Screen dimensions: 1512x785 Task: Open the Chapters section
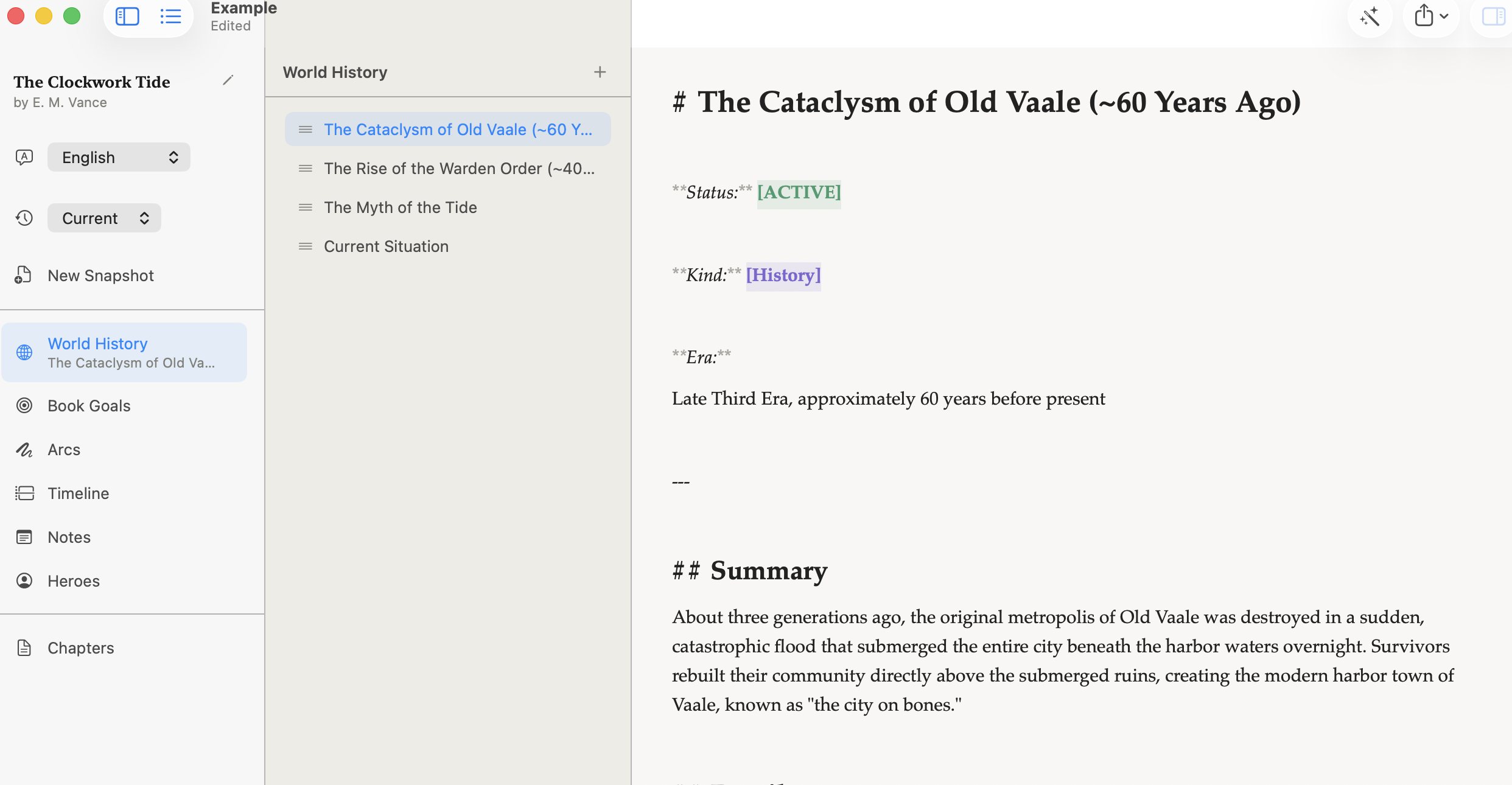click(81, 648)
